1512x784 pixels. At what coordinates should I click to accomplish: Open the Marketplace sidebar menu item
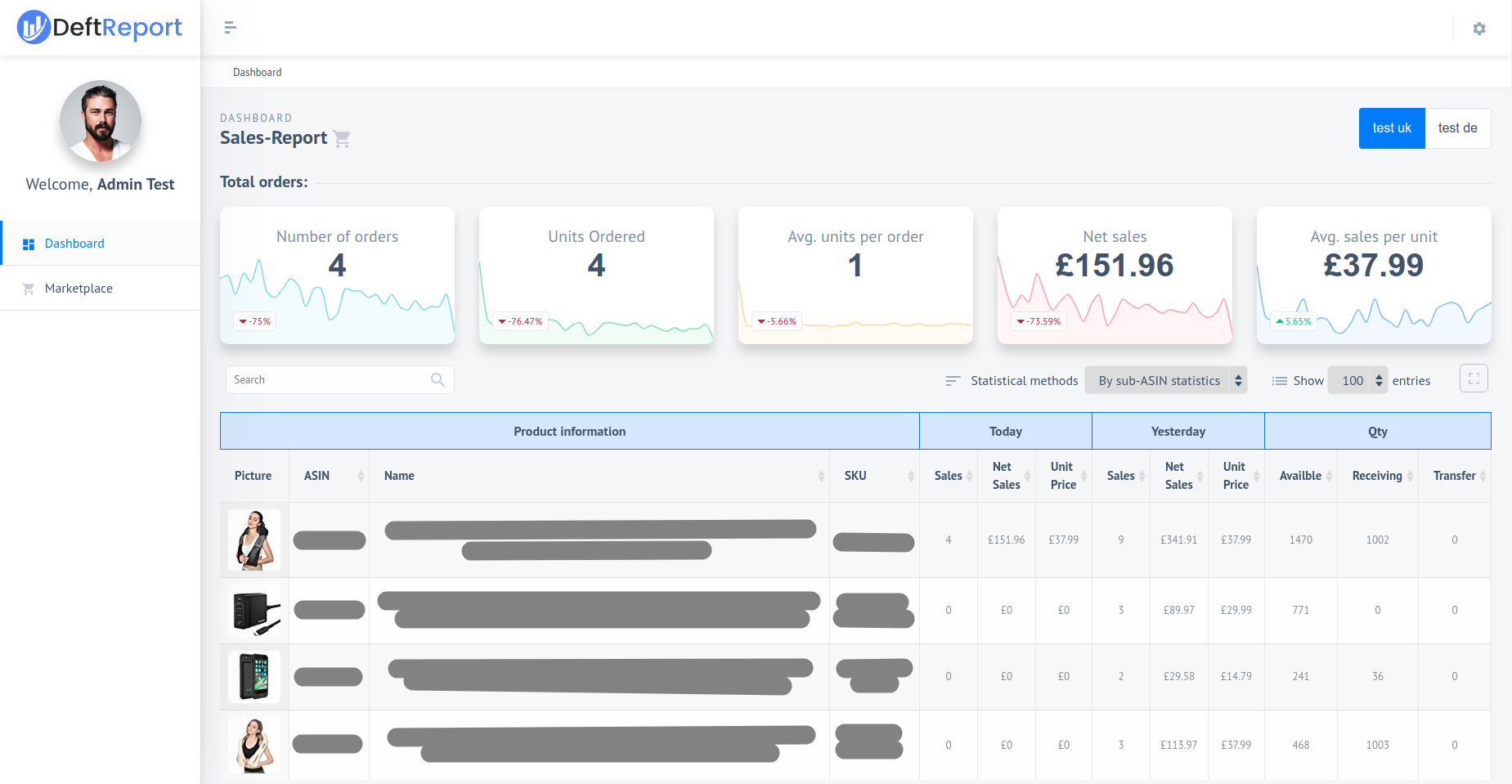[79, 289]
